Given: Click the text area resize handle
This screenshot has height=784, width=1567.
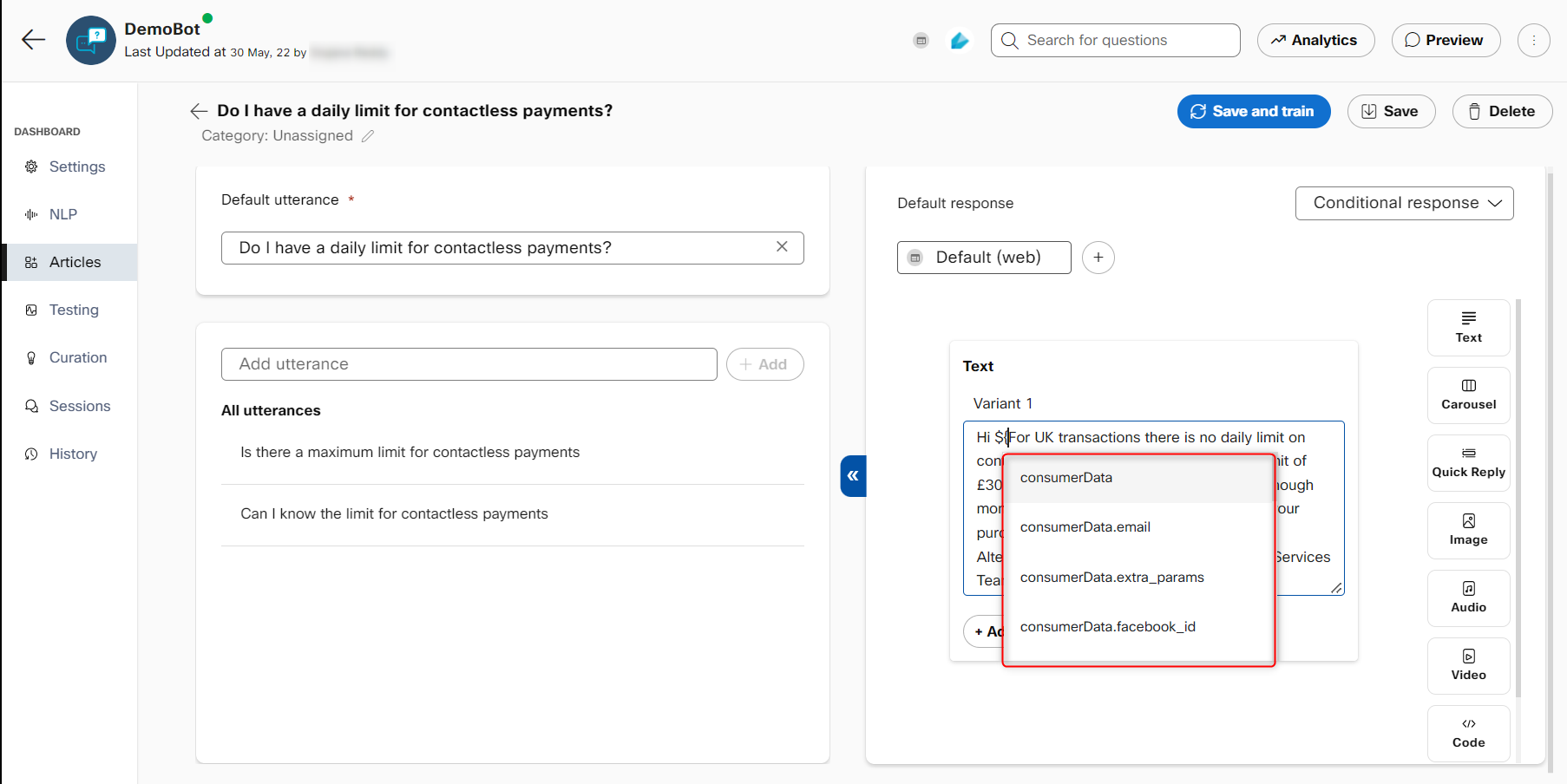Looking at the screenshot, I should pos(1336,588).
